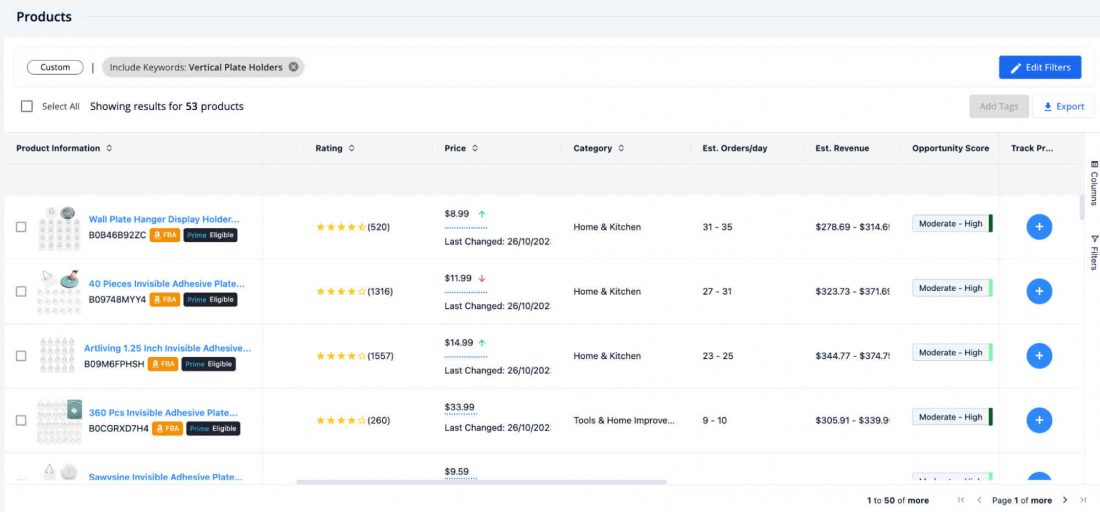Check the Wall Plate Hanger Display Holder row
Image resolution: width=1100 pixels, height=512 pixels.
(21, 227)
